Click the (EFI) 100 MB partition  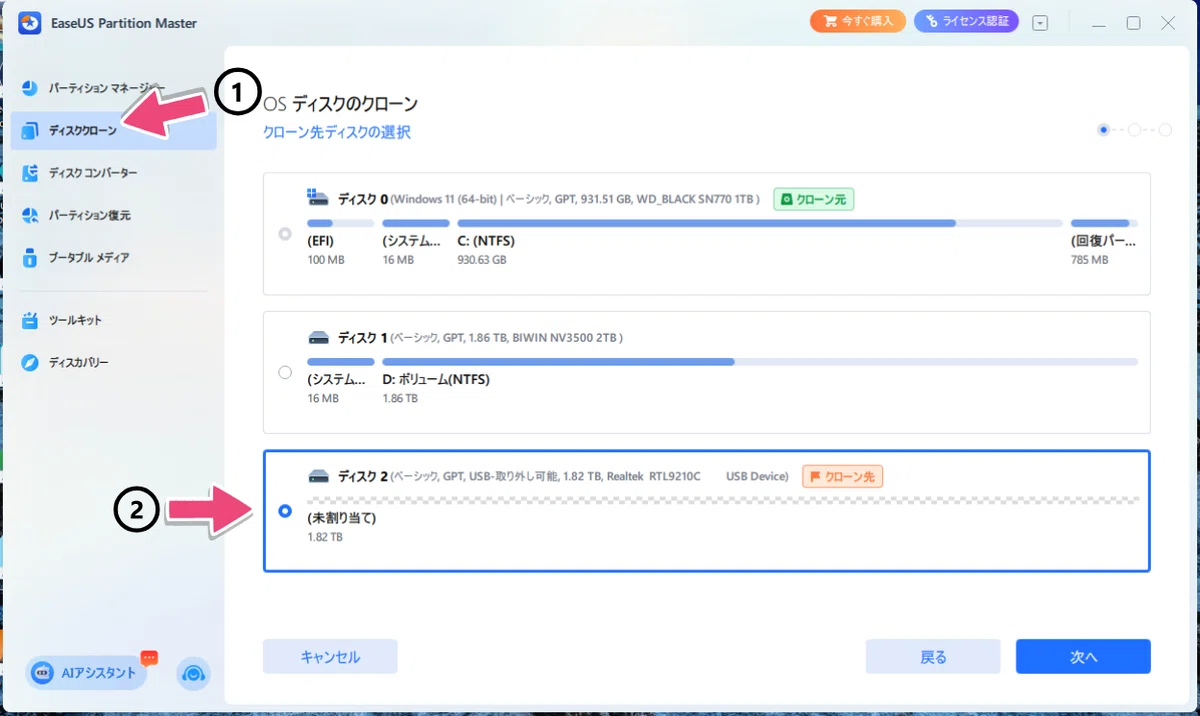(340, 241)
